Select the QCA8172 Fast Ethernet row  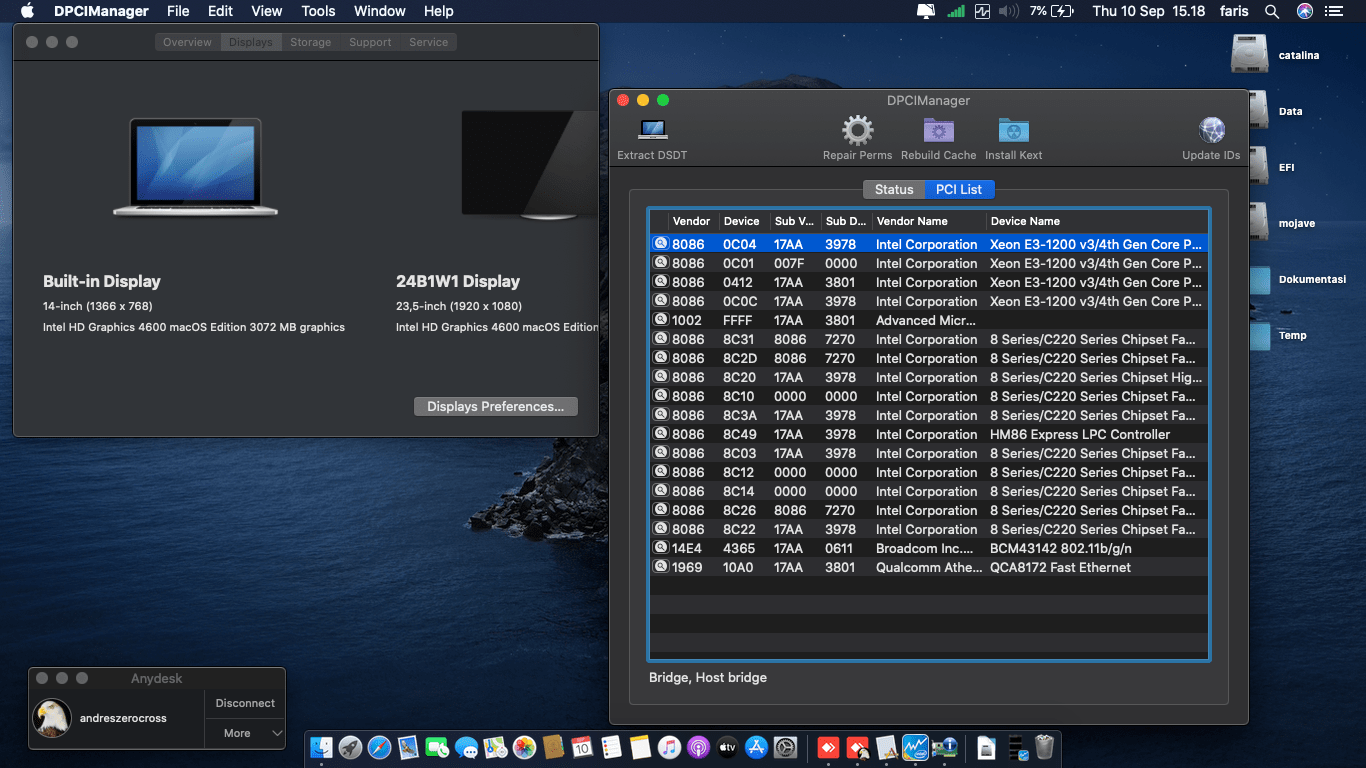[x=929, y=567]
